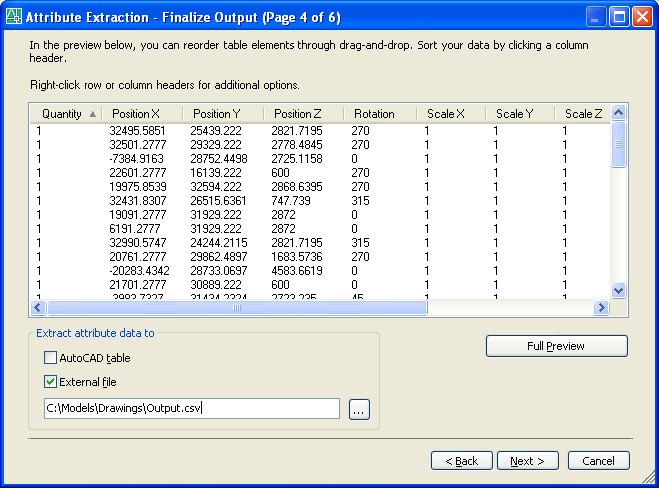Select the Position X cell 20761.2777
The width and height of the screenshot is (659, 488).
pyautogui.click(x=137, y=256)
